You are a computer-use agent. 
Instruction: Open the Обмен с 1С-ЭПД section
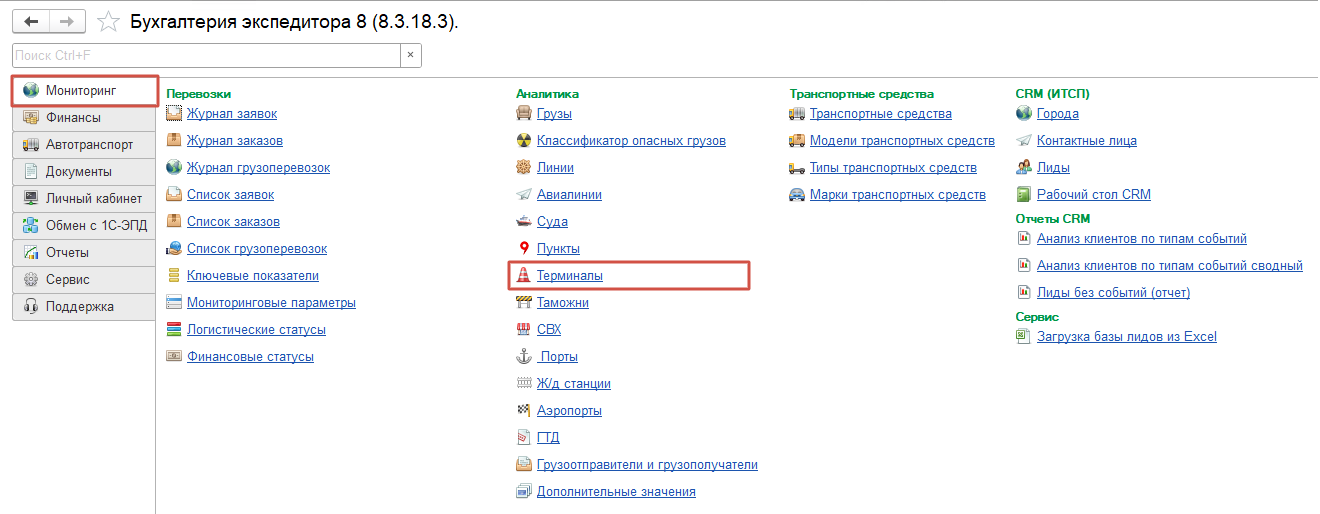85,225
